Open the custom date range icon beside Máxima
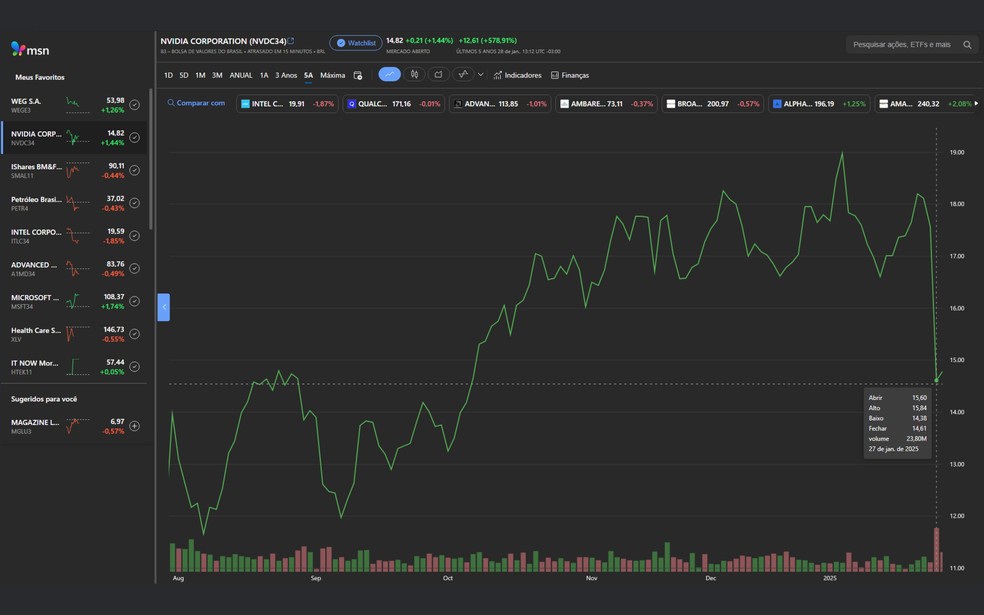Viewport: 984px width, 615px height. click(357, 74)
